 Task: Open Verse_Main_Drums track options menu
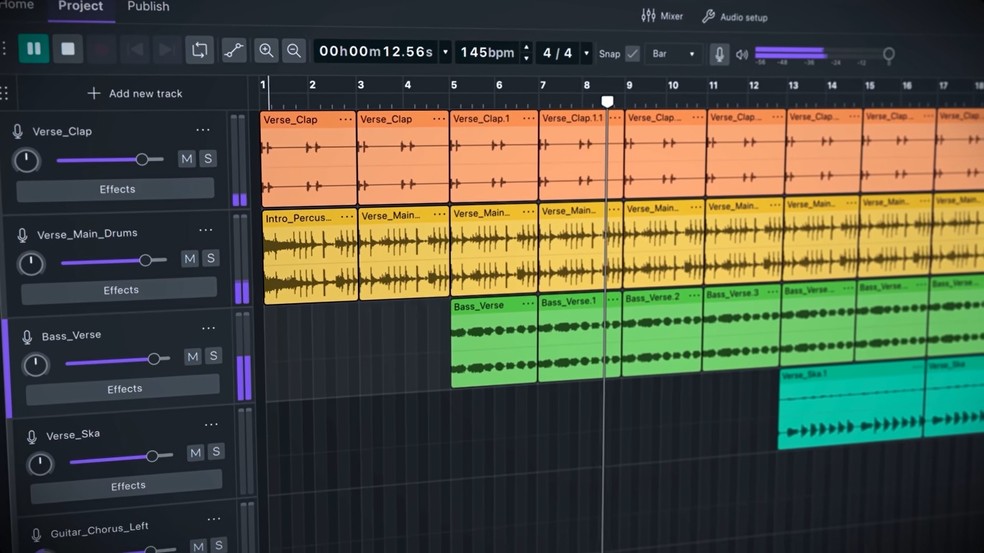click(206, 230)
